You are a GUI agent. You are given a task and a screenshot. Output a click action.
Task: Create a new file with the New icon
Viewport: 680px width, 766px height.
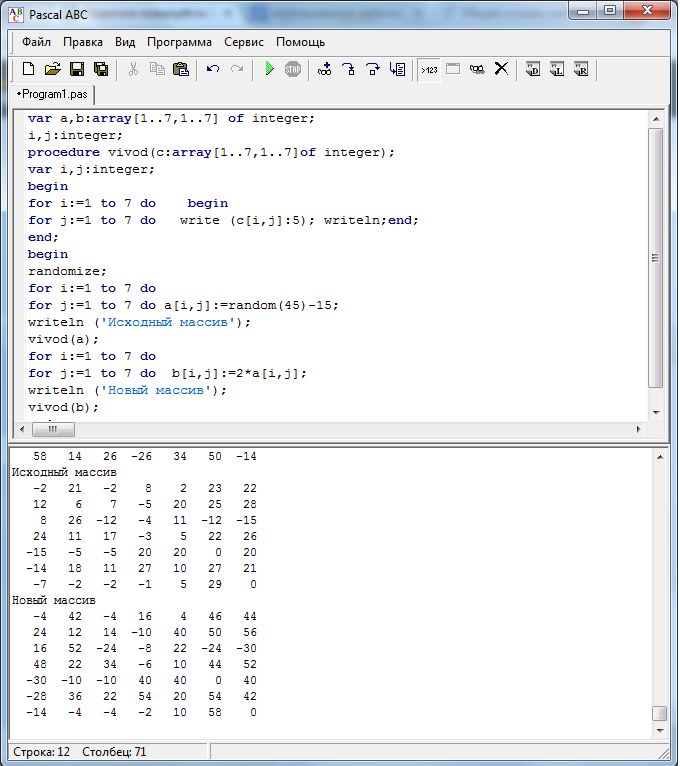[x=28, y=69]
